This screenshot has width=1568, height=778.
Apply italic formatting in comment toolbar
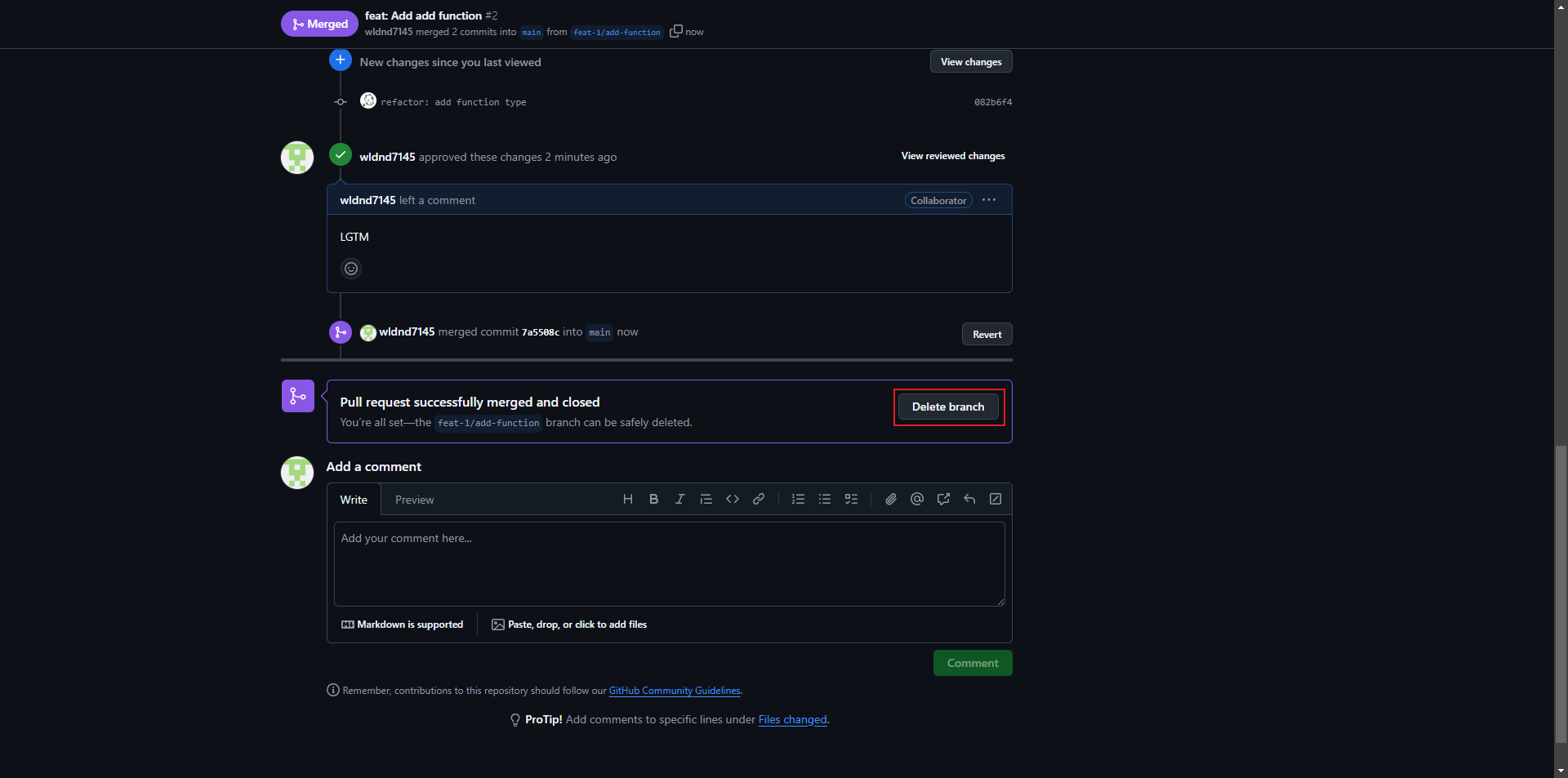[680, 499]
